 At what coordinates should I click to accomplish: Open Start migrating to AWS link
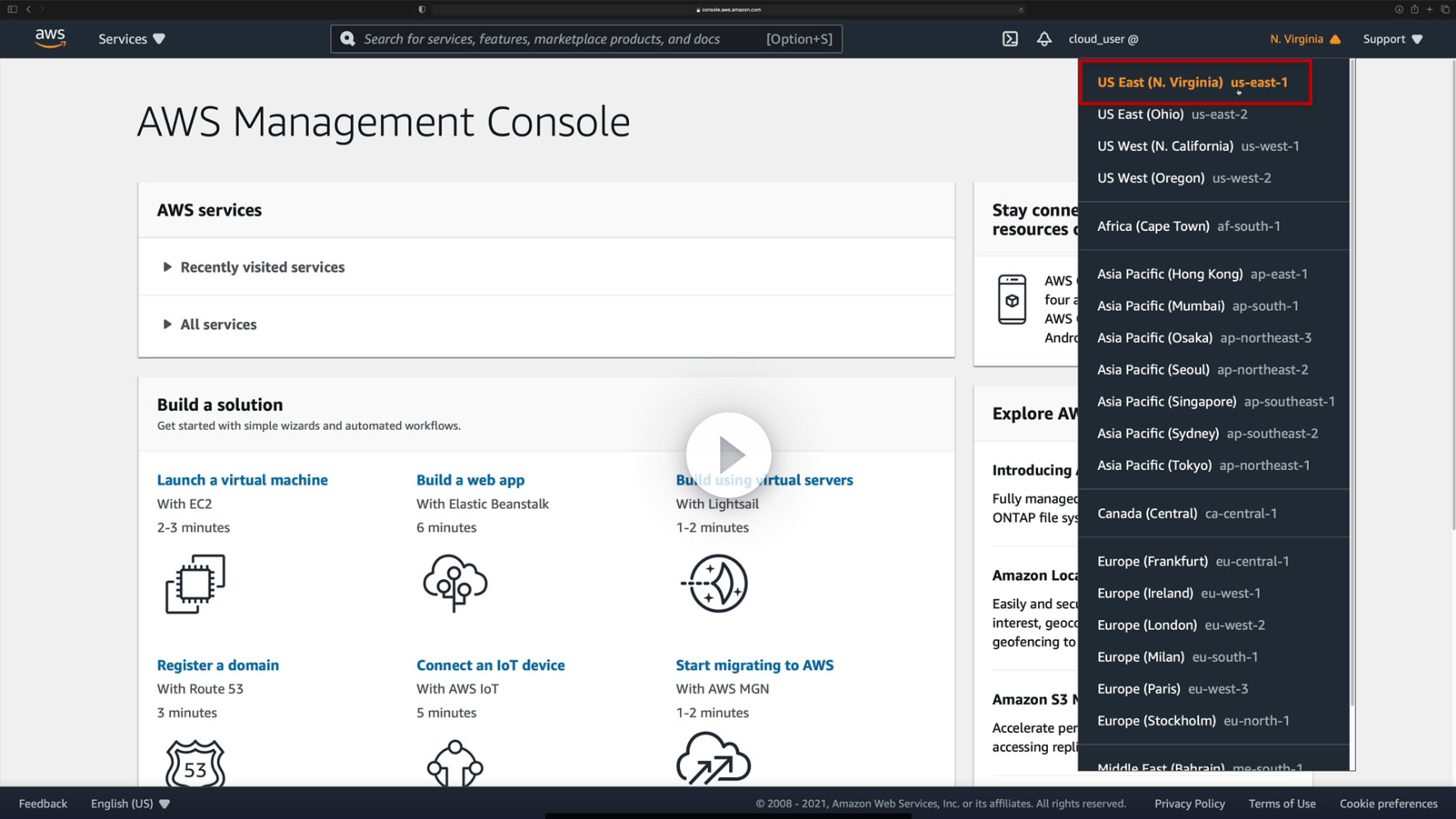coord(755,665)
